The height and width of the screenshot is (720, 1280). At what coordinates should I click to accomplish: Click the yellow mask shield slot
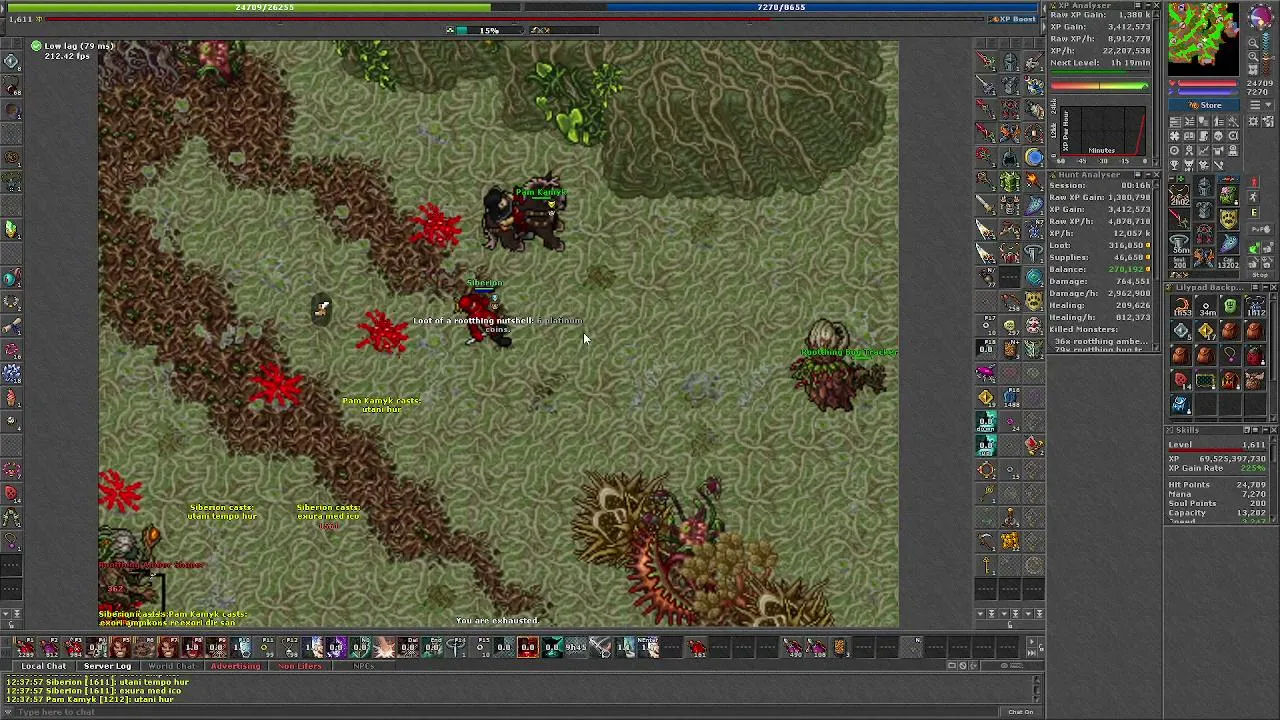tap(1228, 220)
